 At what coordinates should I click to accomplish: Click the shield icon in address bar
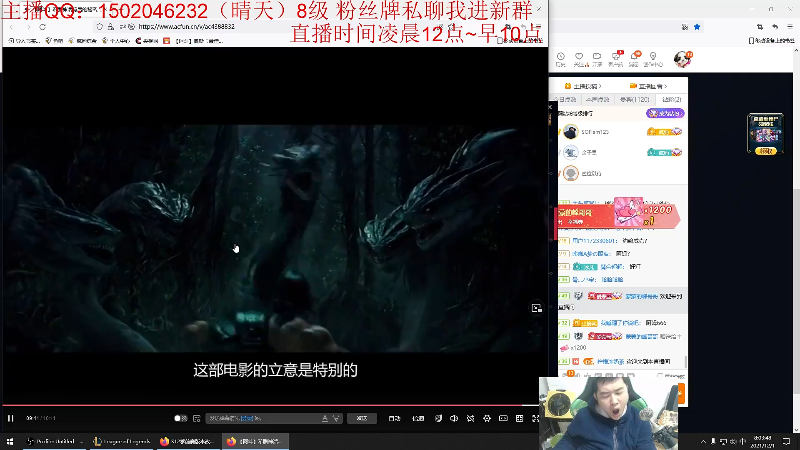[99, 27]
